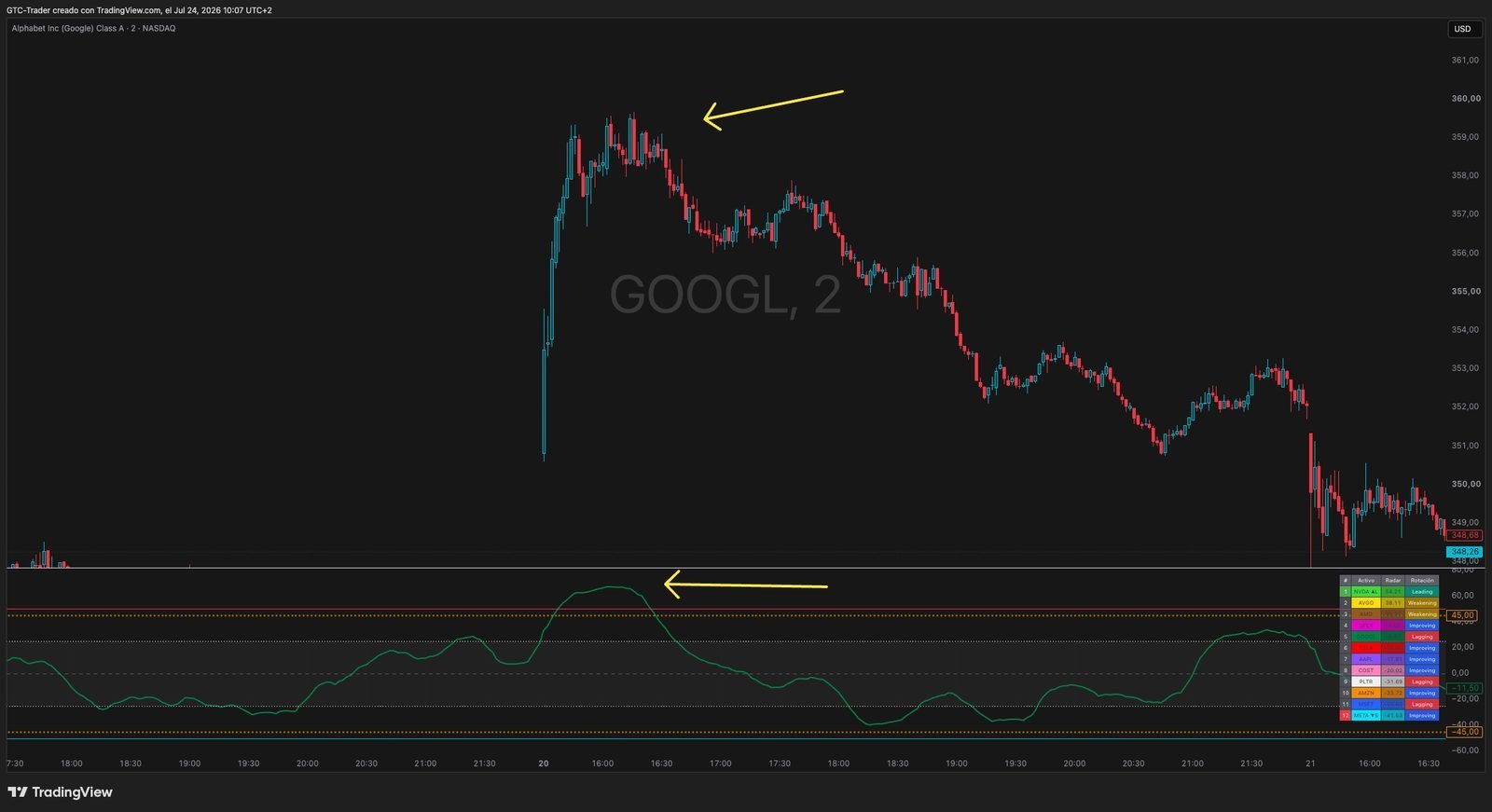Open the USD currency selector

tap(1462, 29)
